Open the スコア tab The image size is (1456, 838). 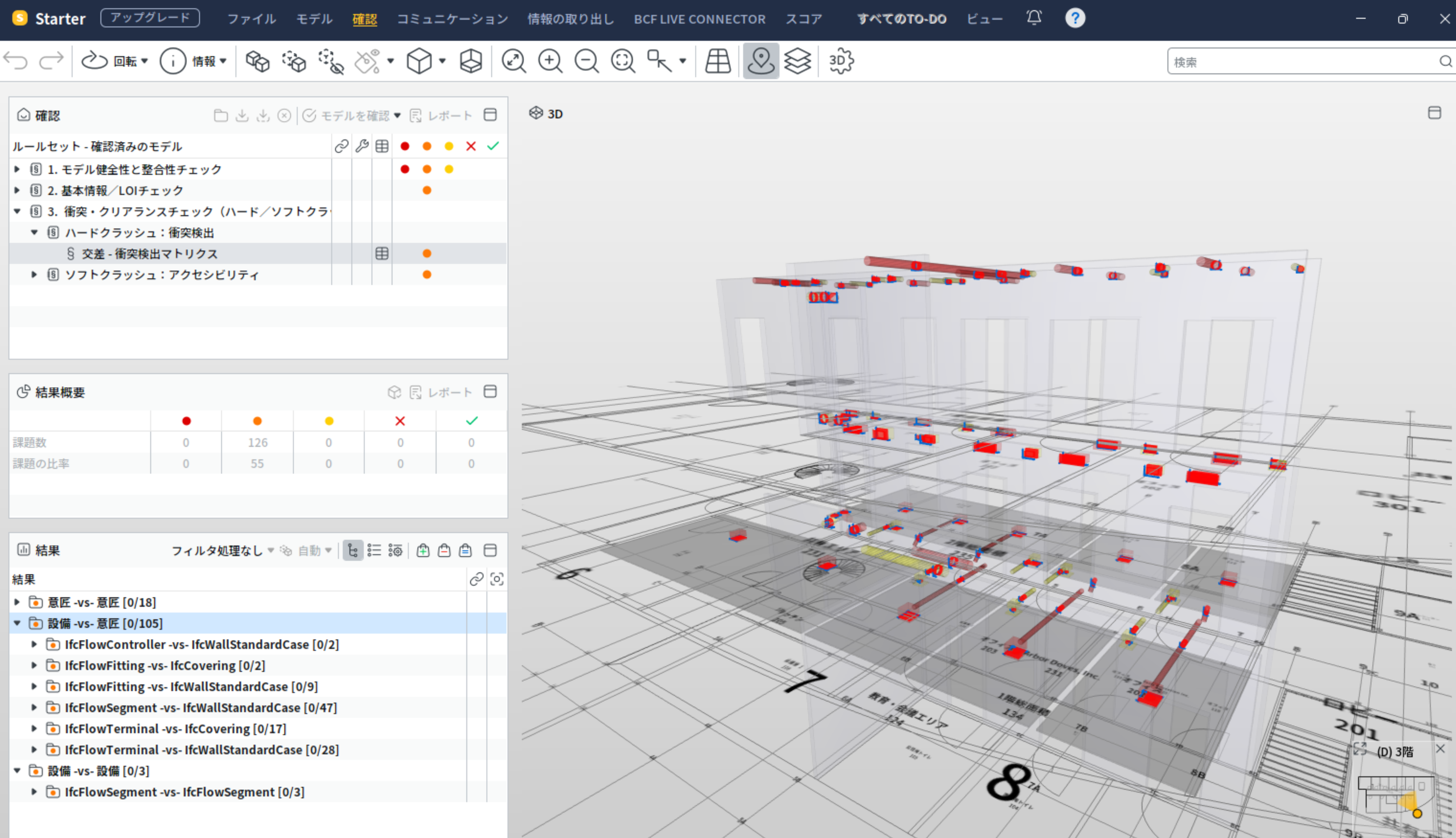coord(804,19)
